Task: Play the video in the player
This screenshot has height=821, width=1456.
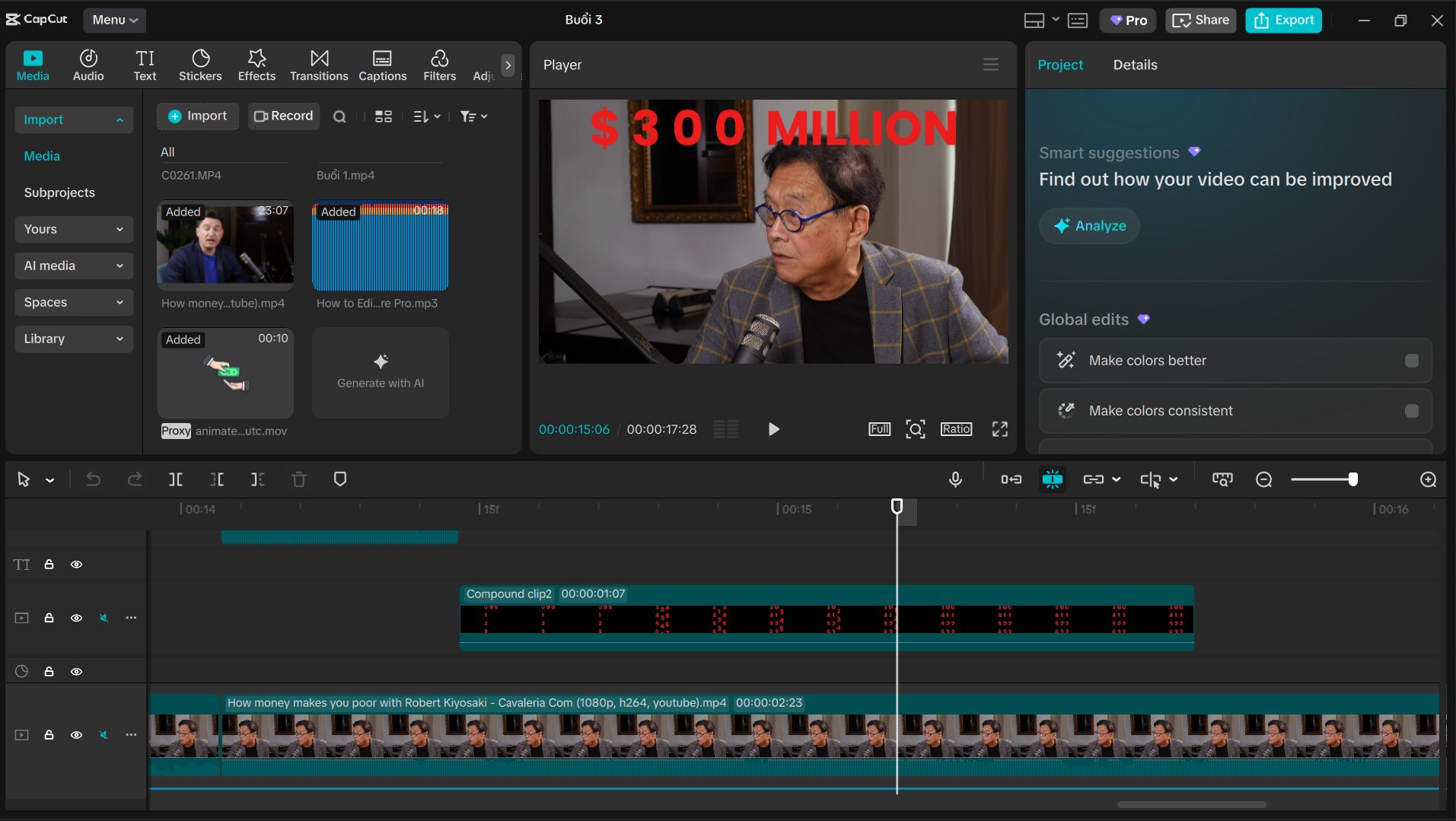Action: point(773,429)
